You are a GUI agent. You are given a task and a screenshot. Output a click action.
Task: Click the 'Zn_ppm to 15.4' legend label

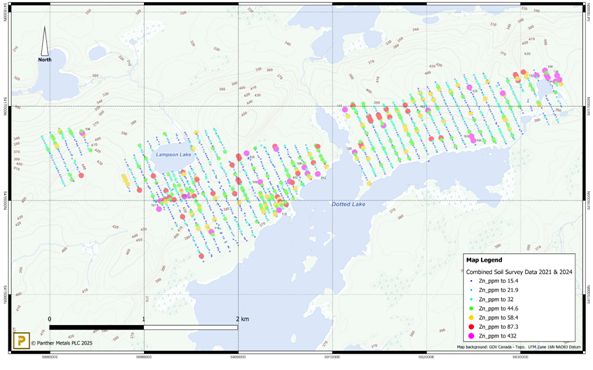pyautogui.click(x=498, y=281)
